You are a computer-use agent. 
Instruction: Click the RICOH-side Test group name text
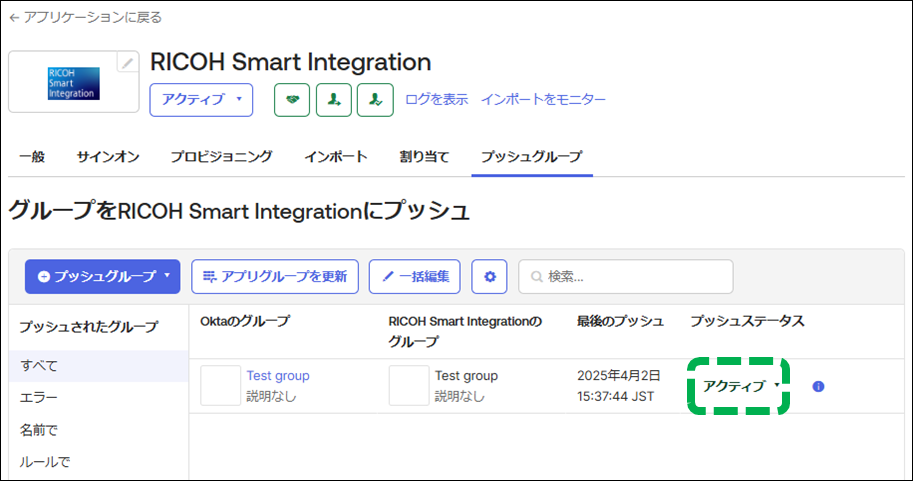(466, 376)
